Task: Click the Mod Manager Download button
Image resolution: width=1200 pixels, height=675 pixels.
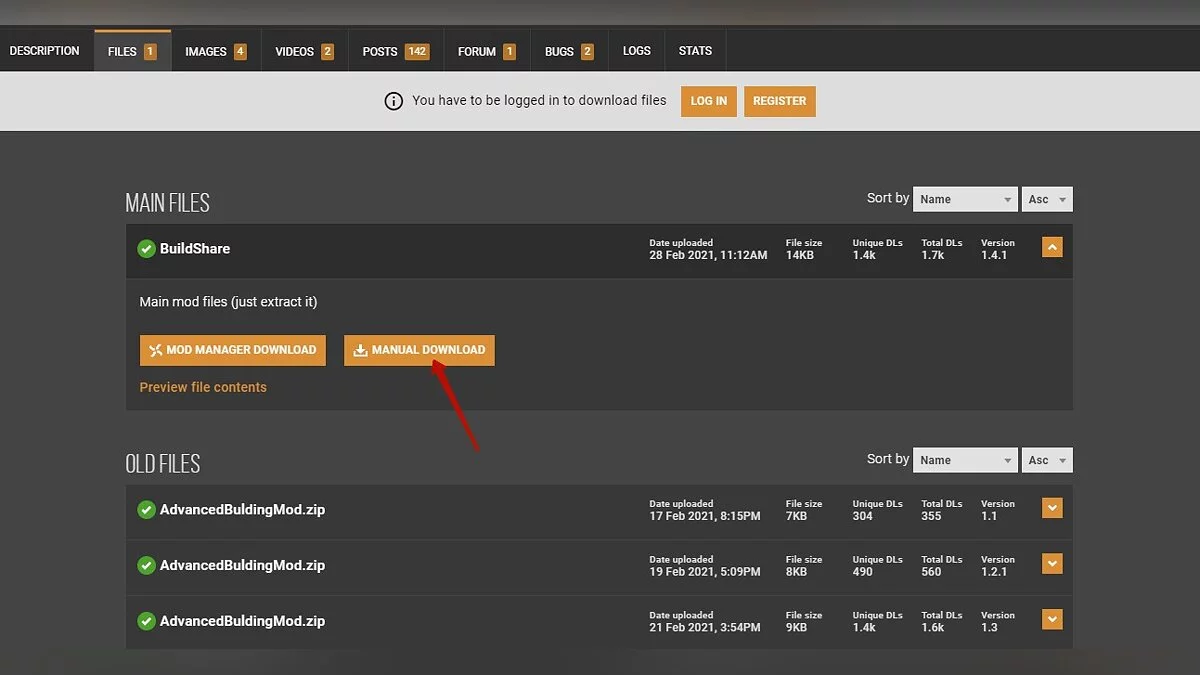Action: coord(232,350)
